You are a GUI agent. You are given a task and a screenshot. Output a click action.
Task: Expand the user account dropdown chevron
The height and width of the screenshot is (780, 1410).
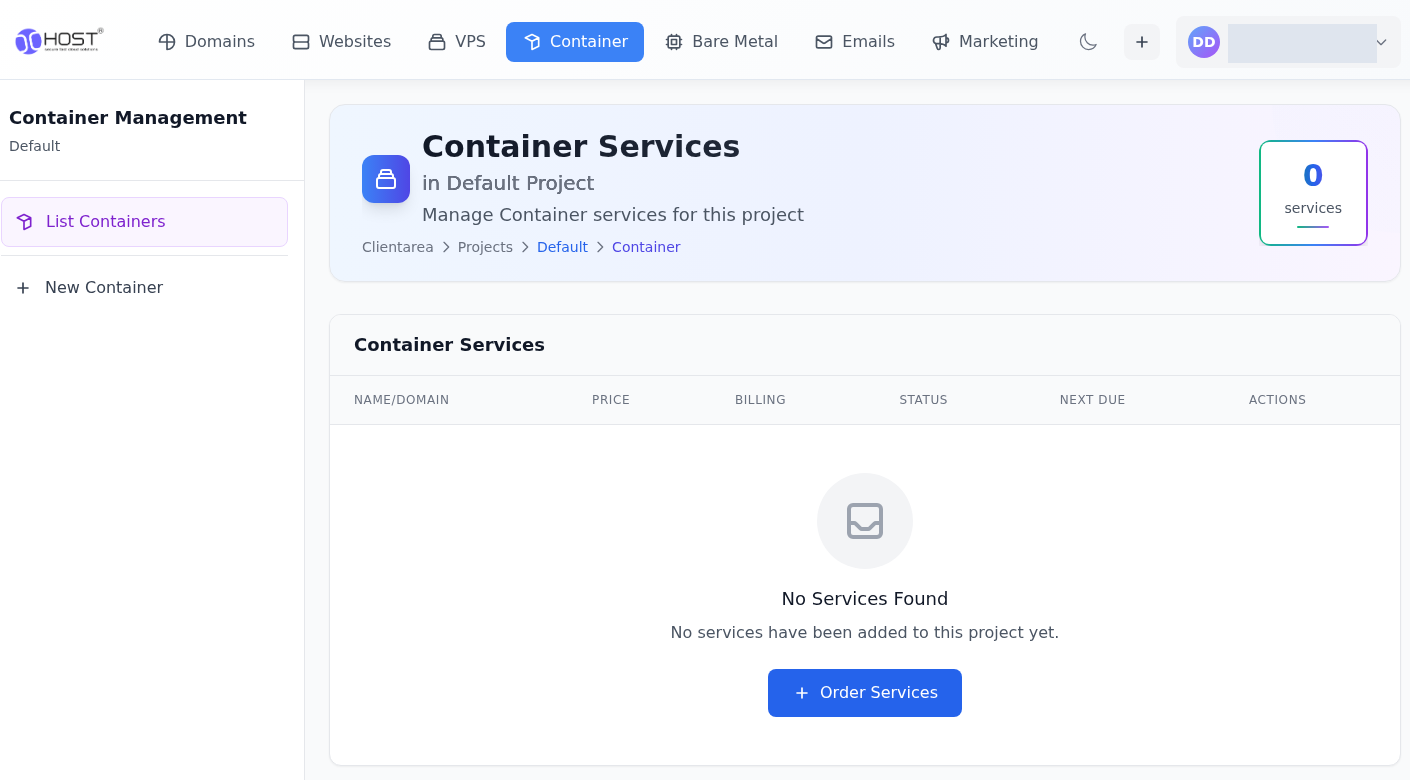[1381, 42]
